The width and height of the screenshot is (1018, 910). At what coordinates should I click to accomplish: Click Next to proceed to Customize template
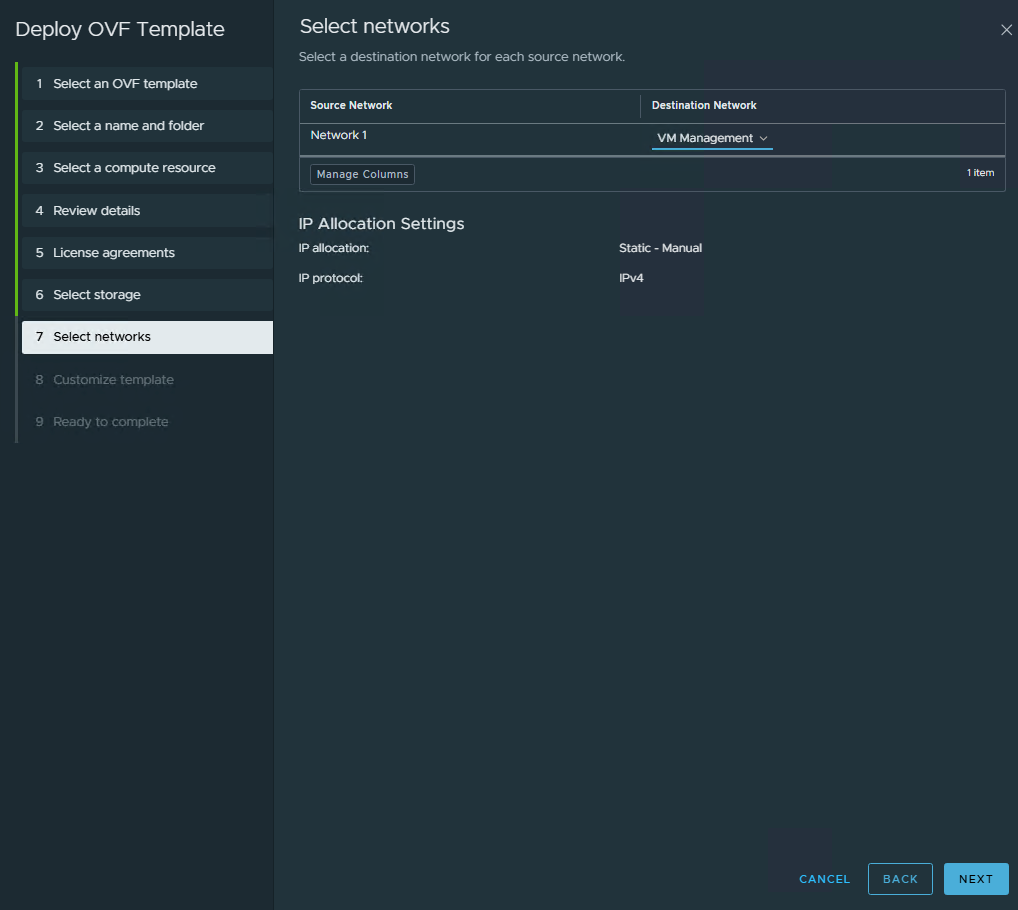click(x=975, y=879)
